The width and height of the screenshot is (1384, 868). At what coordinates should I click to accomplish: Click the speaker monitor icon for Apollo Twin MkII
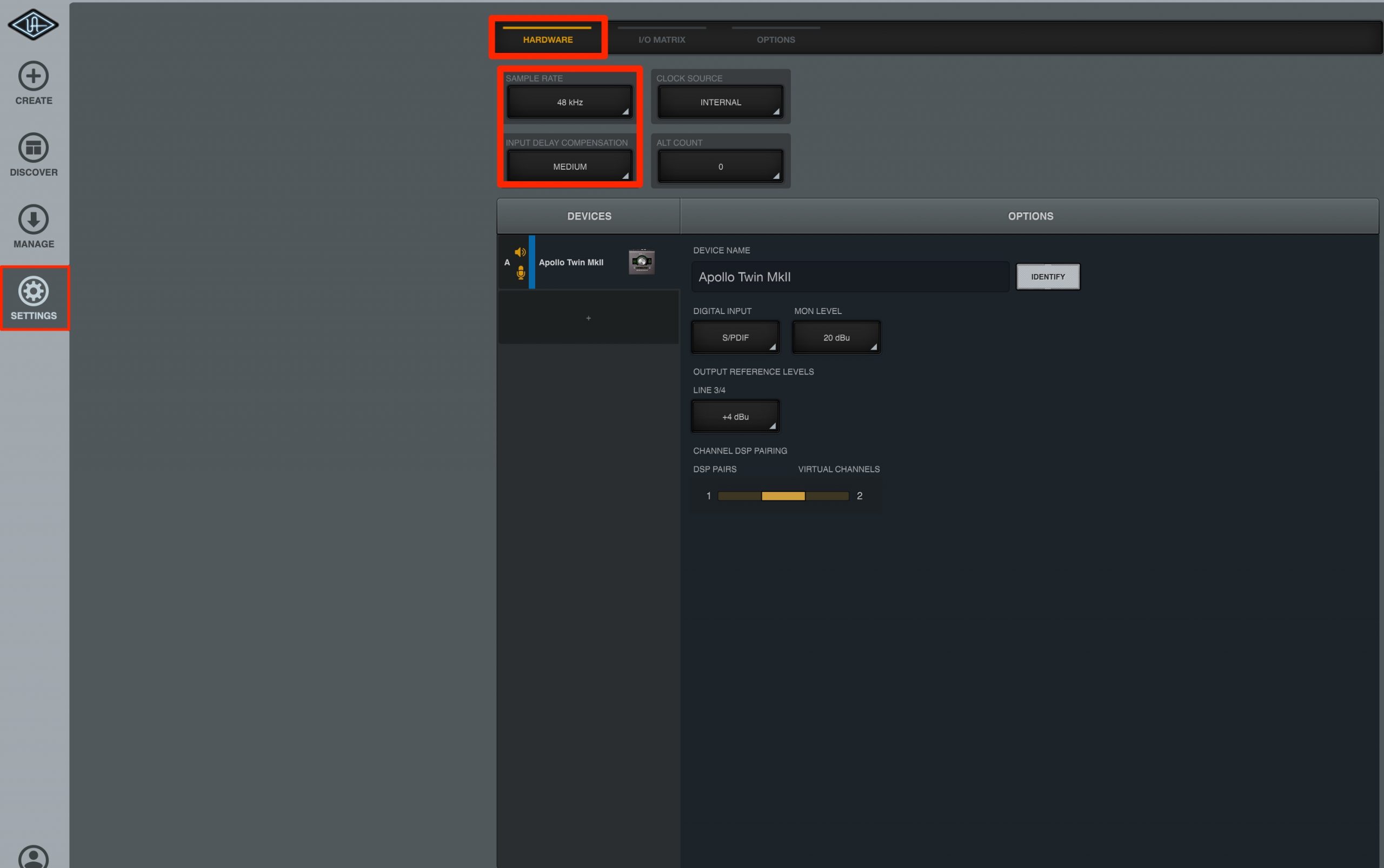[520, 252]
